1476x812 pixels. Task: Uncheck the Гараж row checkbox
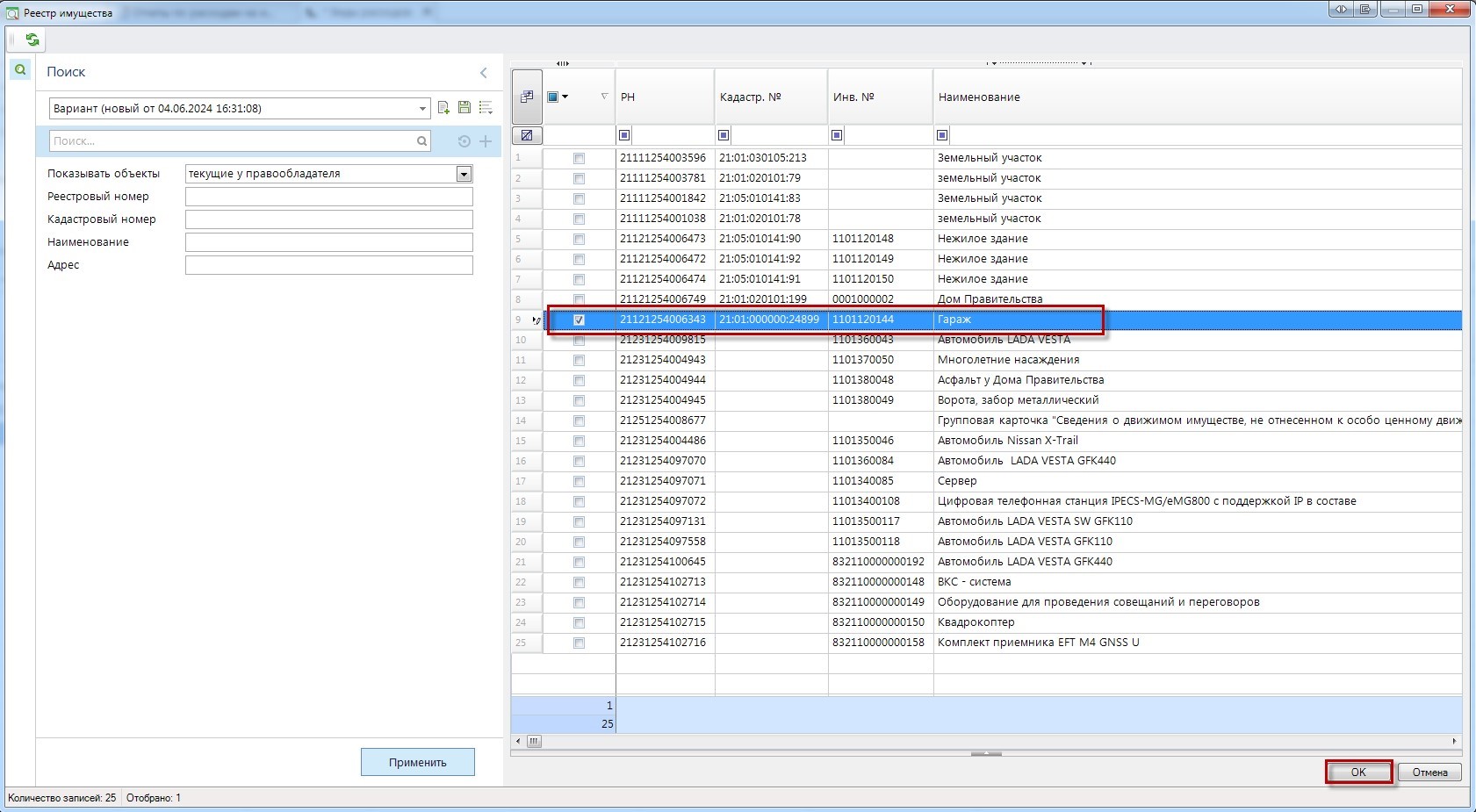coord(579,320)
